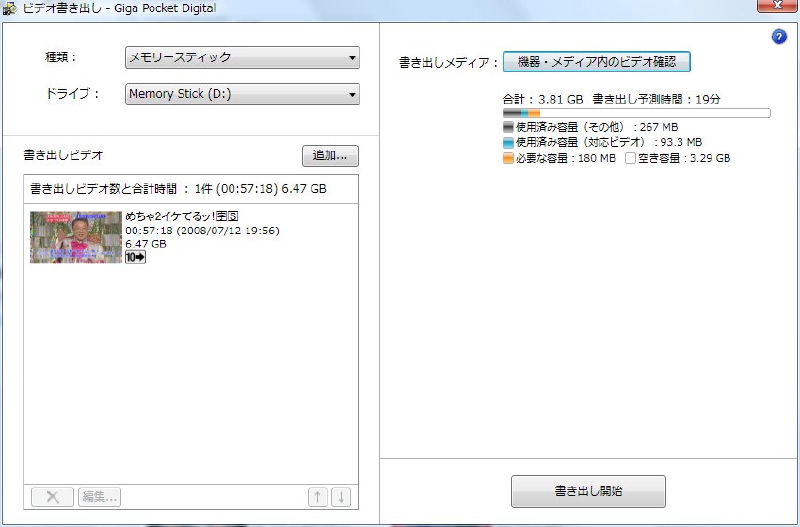
Task: Click the gray 使用済み容量（その他） color swatch
Action: coord(508,127)
